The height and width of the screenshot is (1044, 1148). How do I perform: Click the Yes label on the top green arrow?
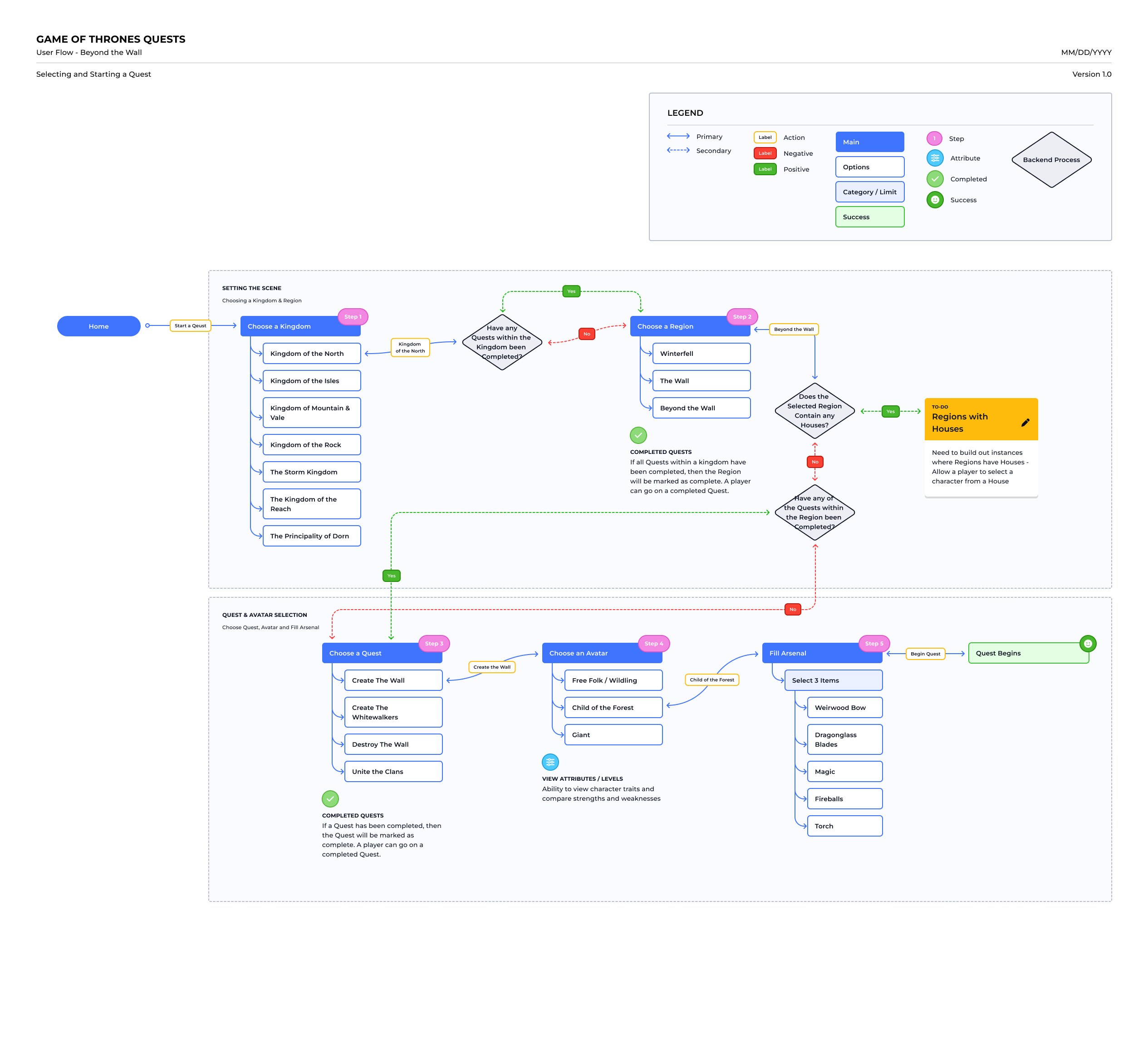[x=571, y=291]
